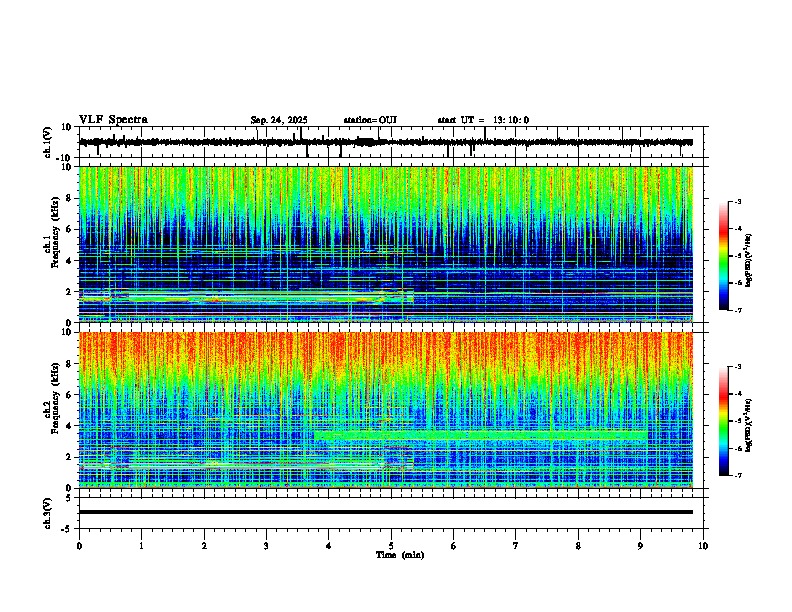Image resolution: width=792 pixels, height=612 pixels.
Task: Click the time axis tick label "5"
Action: (391, 546)
